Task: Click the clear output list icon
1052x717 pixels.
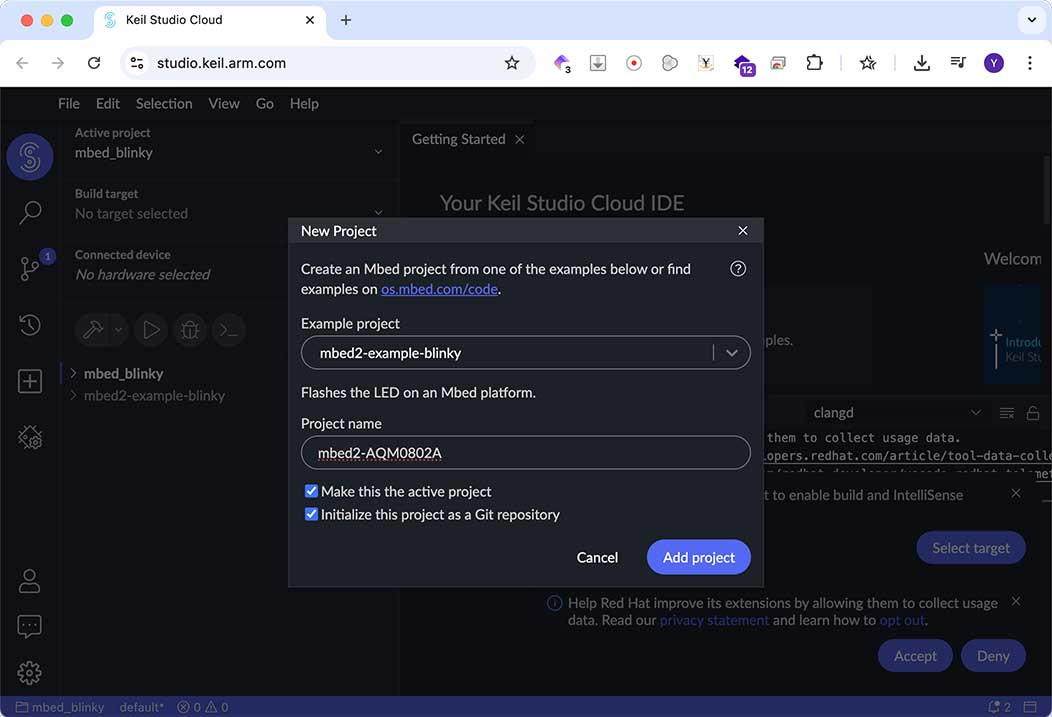Action: point(1006,413)
